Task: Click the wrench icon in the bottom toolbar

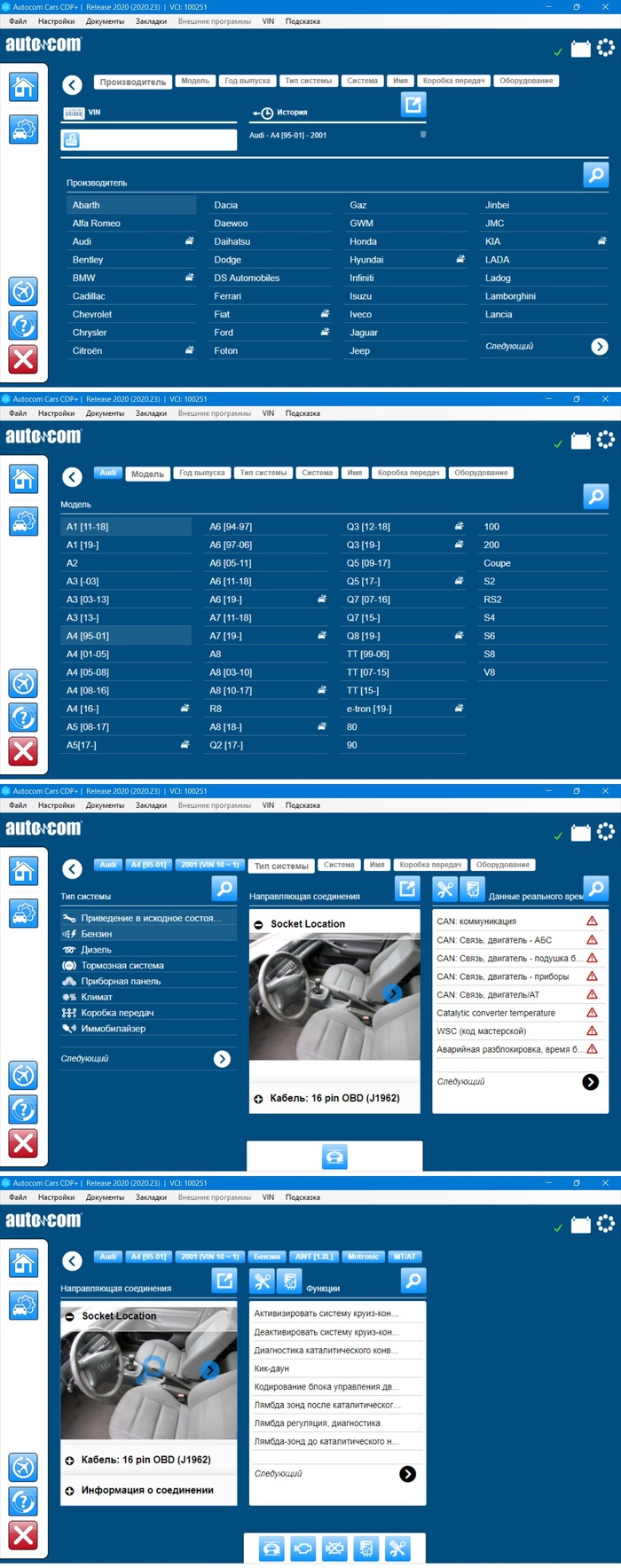Action: pyautogui.click(x=397, y=1548)
